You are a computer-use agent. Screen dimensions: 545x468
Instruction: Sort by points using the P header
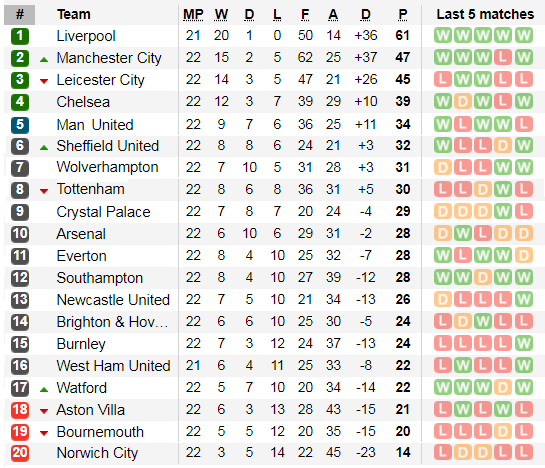click(402, 15)
